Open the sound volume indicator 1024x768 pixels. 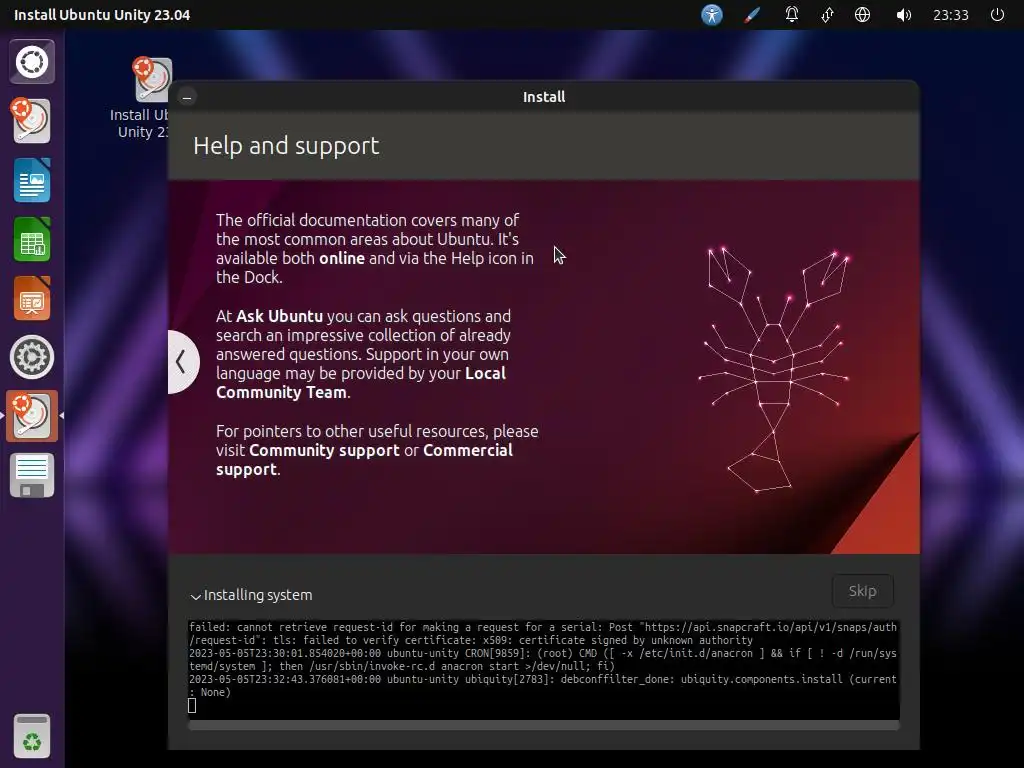coord(903,14)
